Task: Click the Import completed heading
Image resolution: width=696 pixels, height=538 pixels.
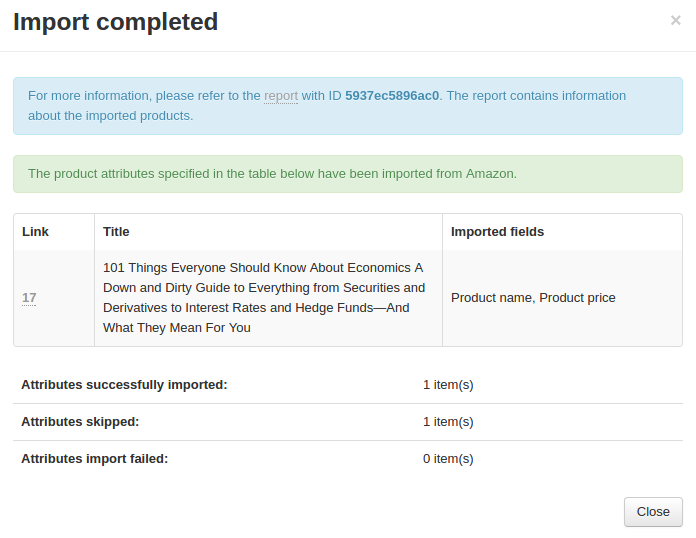Action: [115, 22]
